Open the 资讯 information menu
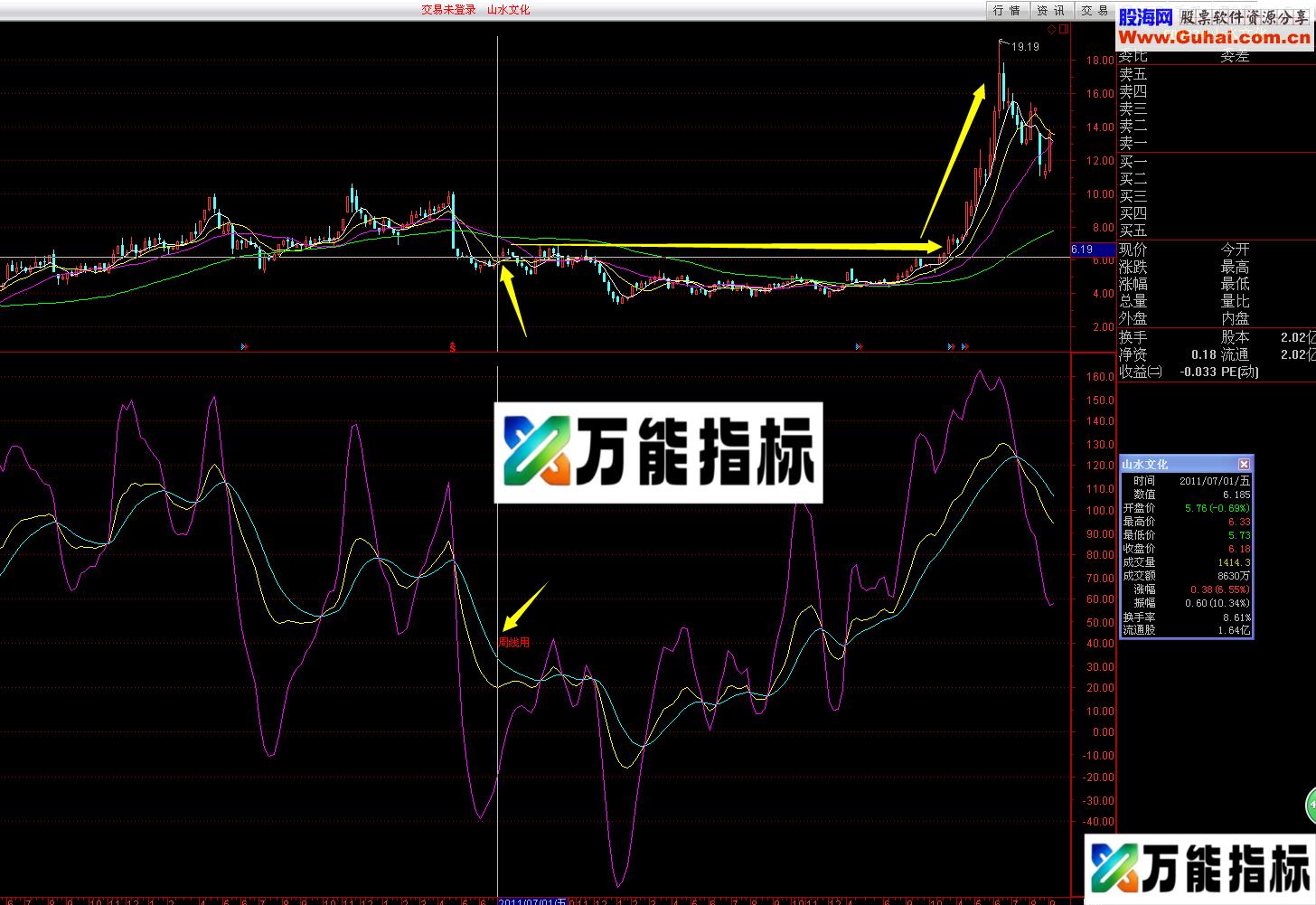Image resolution: width=1316 pixels, height=905 pixels. (1050, 10)
